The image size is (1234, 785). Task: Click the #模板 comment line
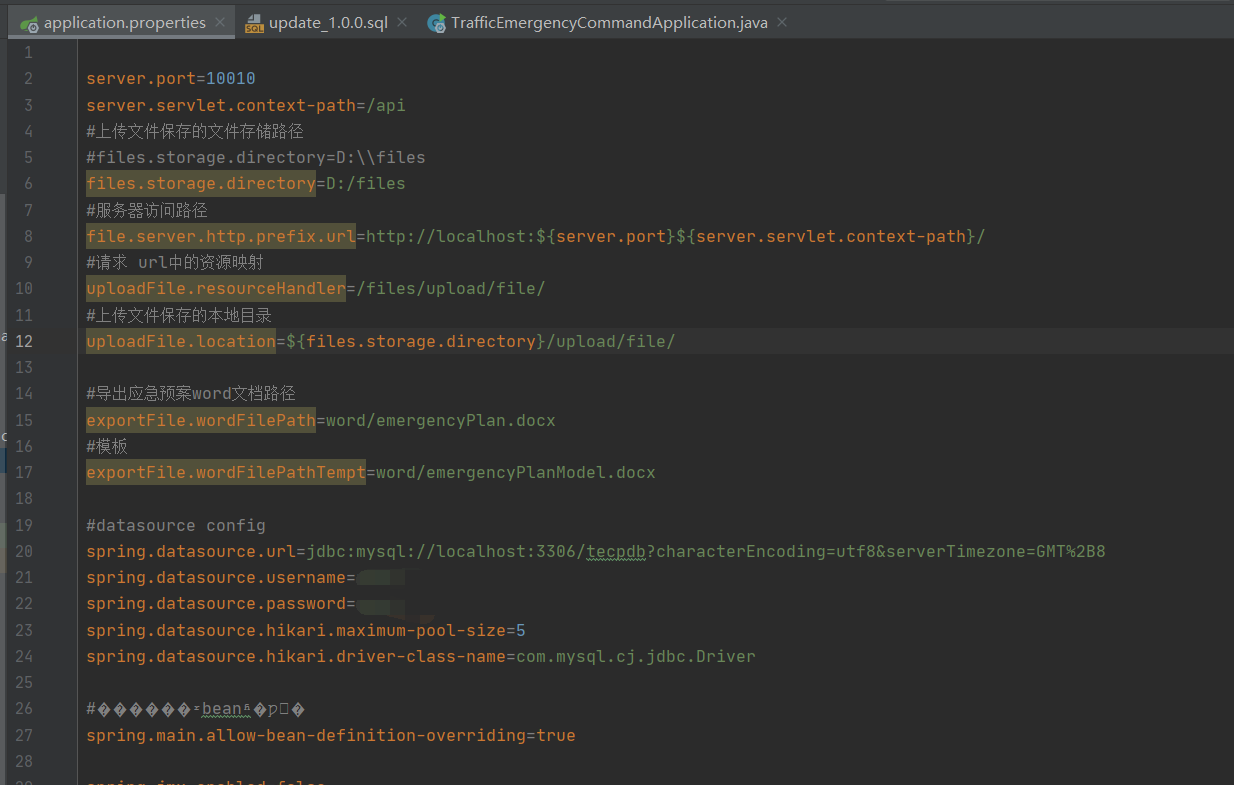click(107, 446)
